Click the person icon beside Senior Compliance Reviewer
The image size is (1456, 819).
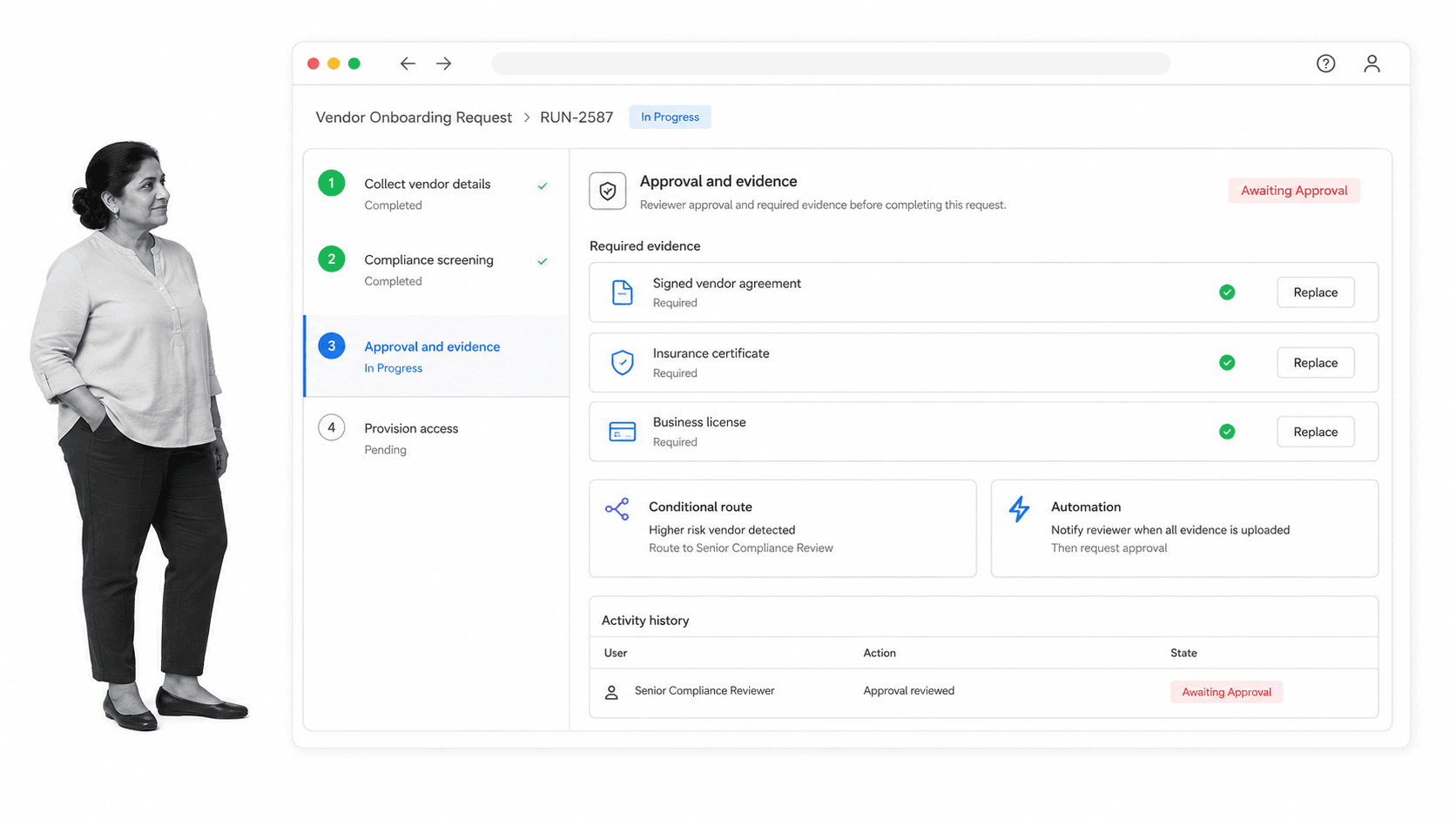tap(611, 692)
